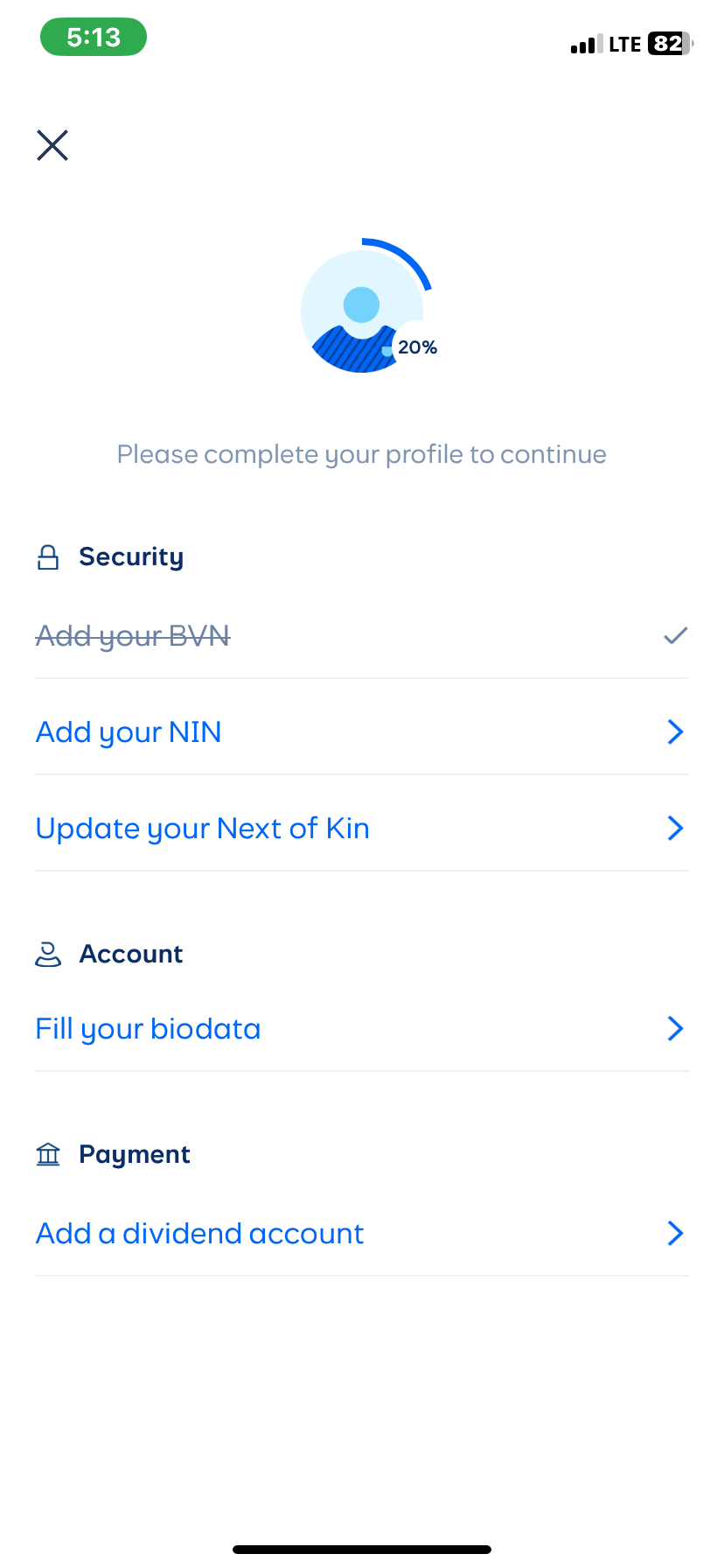This screenshot has width=724, height=1568.
Task: Choose Fill your biodata
Action: (x=148, y=1028)
